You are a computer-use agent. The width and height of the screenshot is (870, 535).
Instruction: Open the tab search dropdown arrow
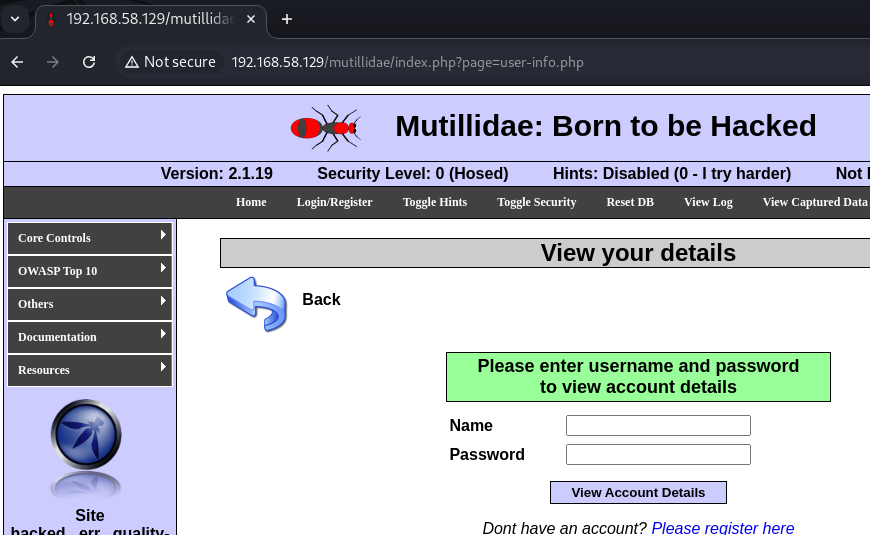(x=15, y=19)
